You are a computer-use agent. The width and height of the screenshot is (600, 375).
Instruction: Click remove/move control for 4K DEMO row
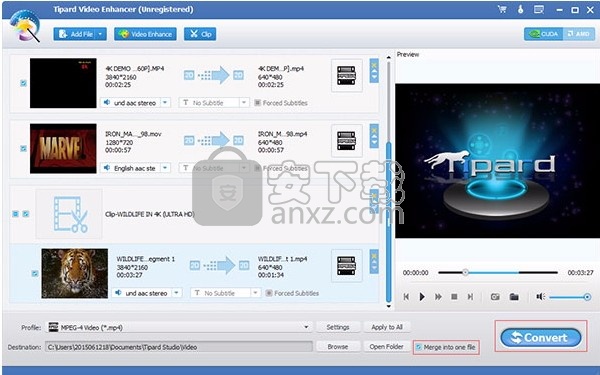click(x=374, y=71)
